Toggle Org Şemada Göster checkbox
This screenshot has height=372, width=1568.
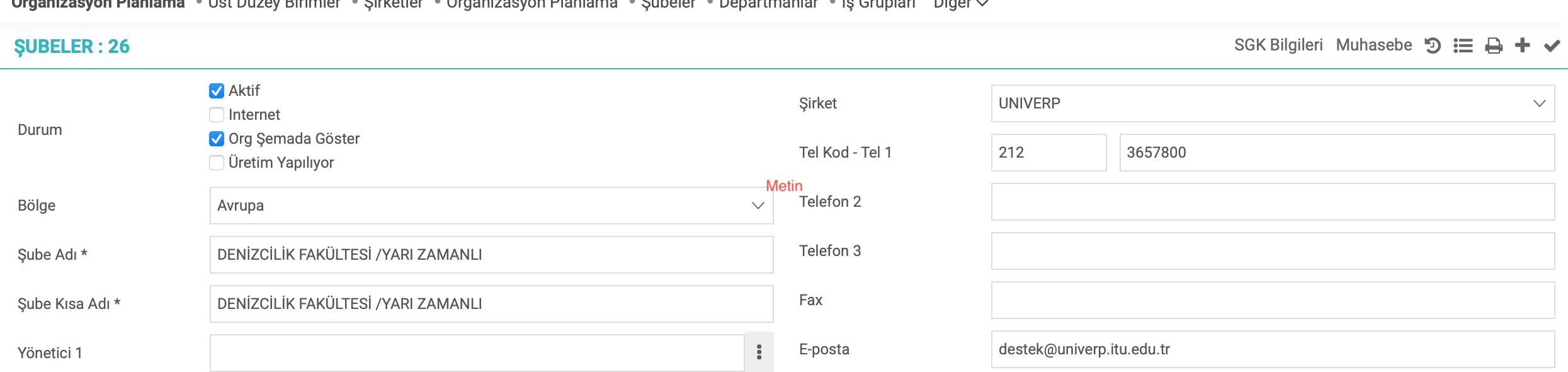pyautogui.click(x=217, y=139)
